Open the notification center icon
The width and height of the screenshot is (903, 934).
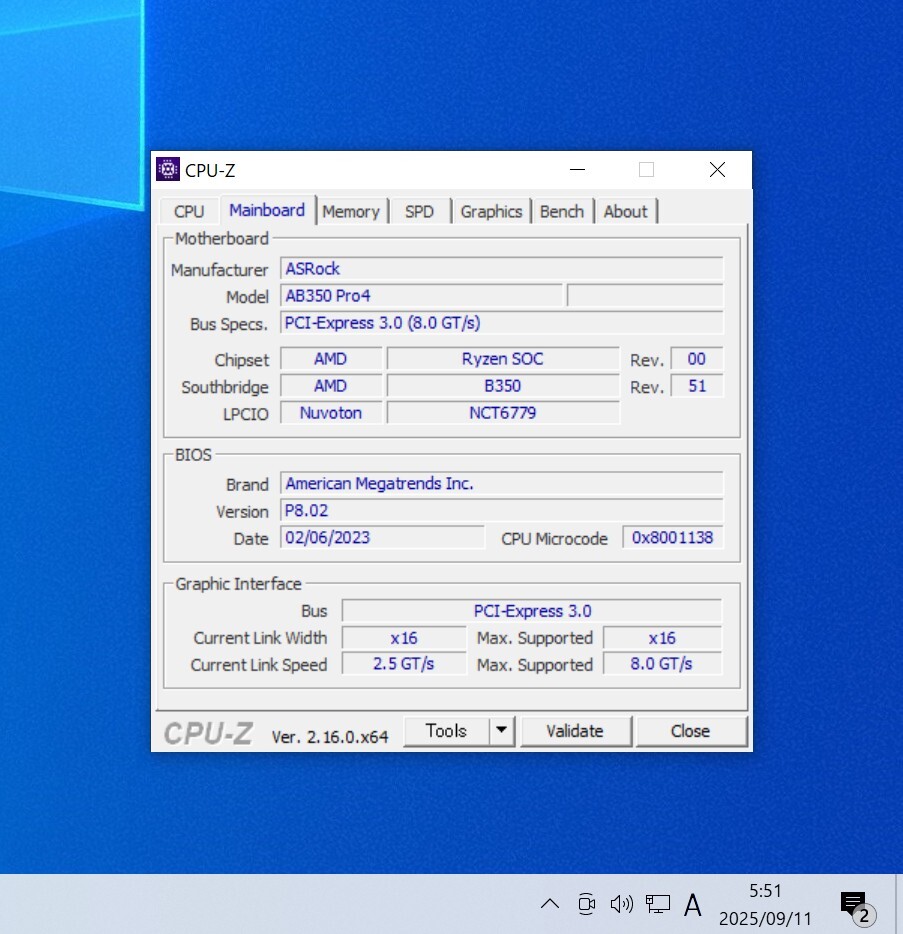pyautogui.click(x=858, y=907)
